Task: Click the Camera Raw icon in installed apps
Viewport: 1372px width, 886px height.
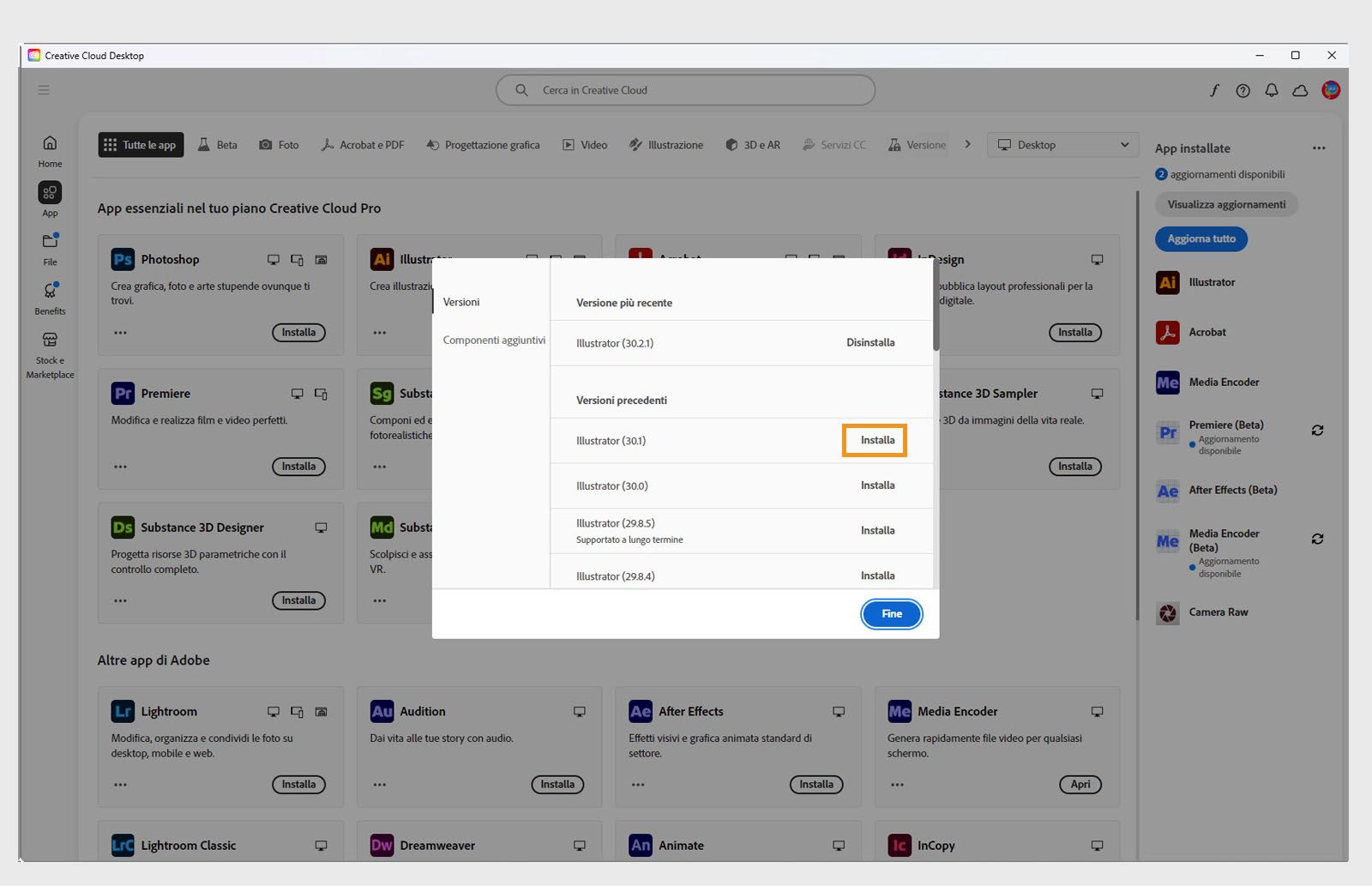Action: click(1167, 612)
